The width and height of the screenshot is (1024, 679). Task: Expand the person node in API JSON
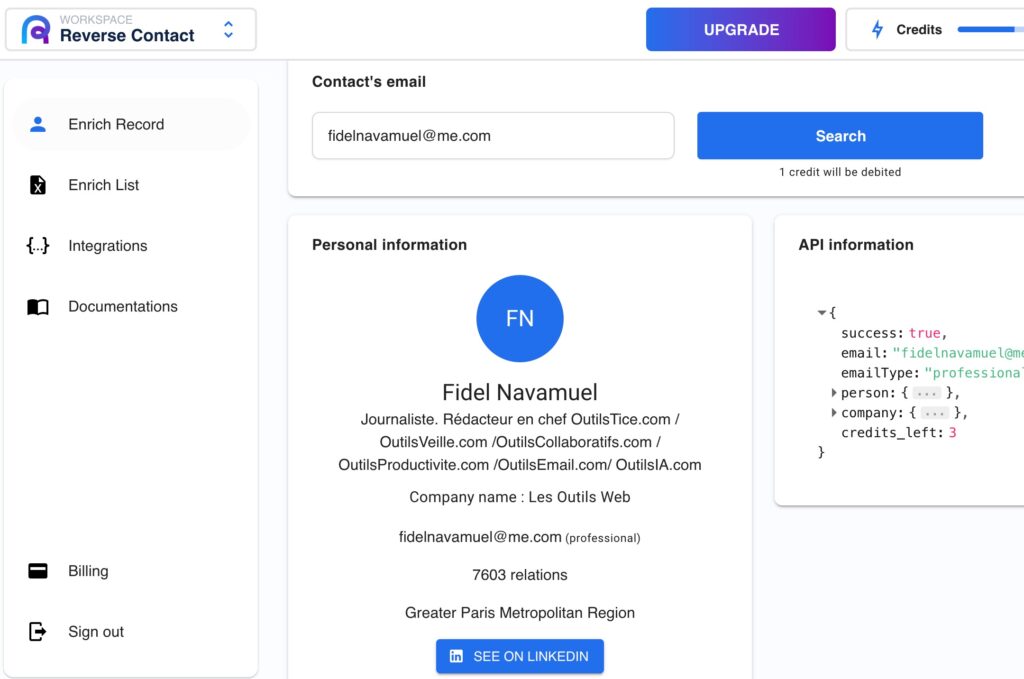click(834, 393)
